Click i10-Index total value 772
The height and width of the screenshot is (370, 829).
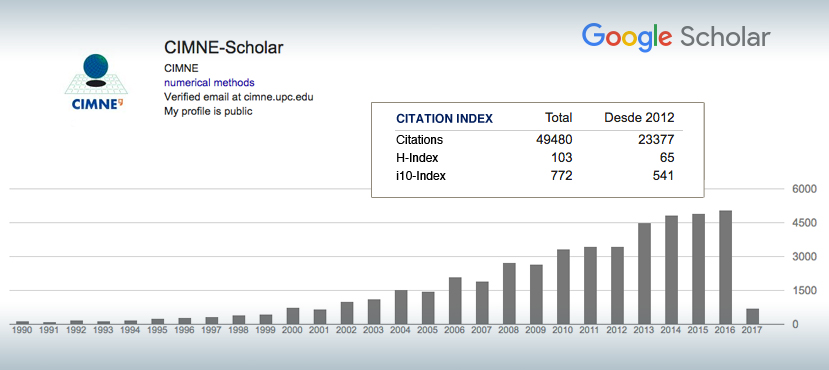(561, 175)
